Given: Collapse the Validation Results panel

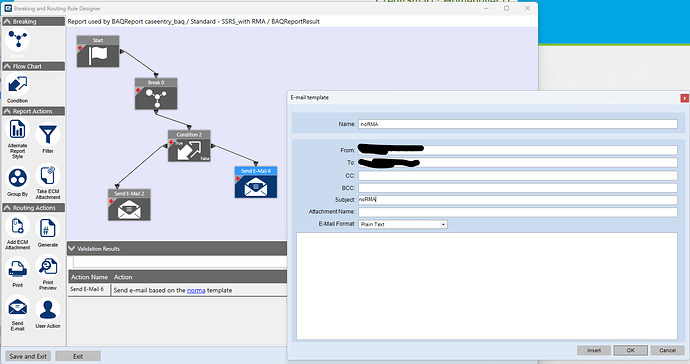Looking at the screenshot, I should [x=72, y=249].
